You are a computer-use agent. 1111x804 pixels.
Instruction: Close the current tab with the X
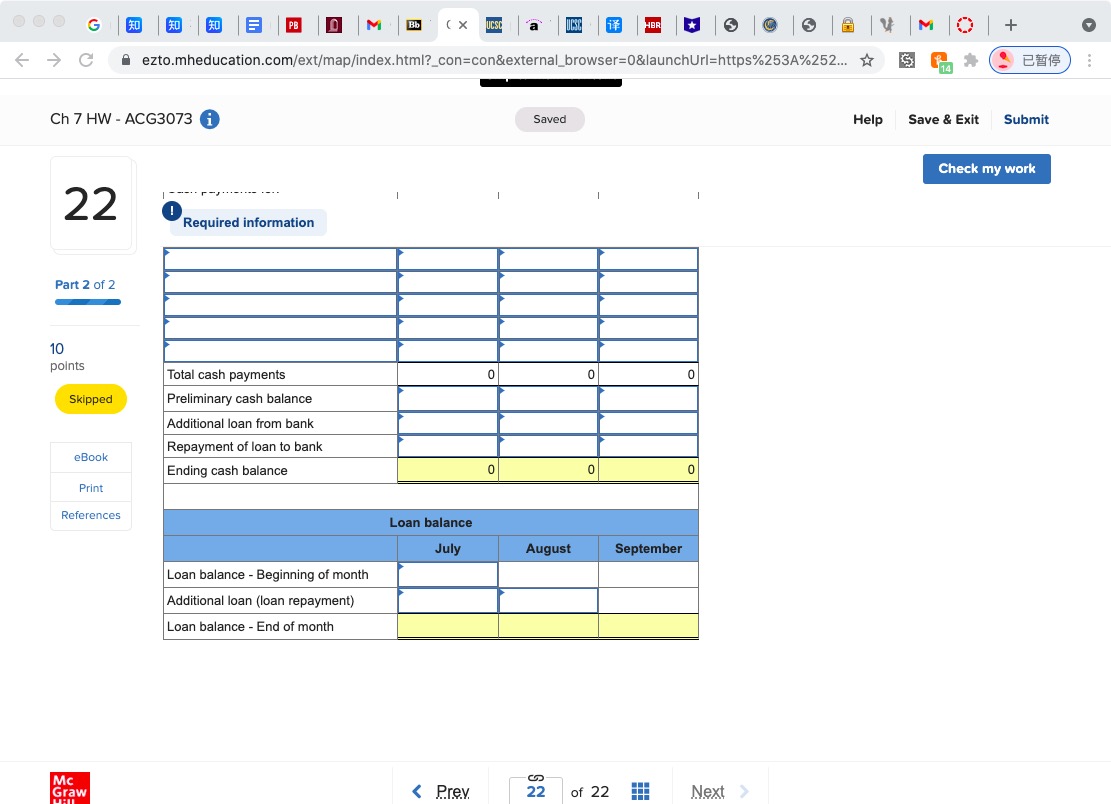point(463,25)
